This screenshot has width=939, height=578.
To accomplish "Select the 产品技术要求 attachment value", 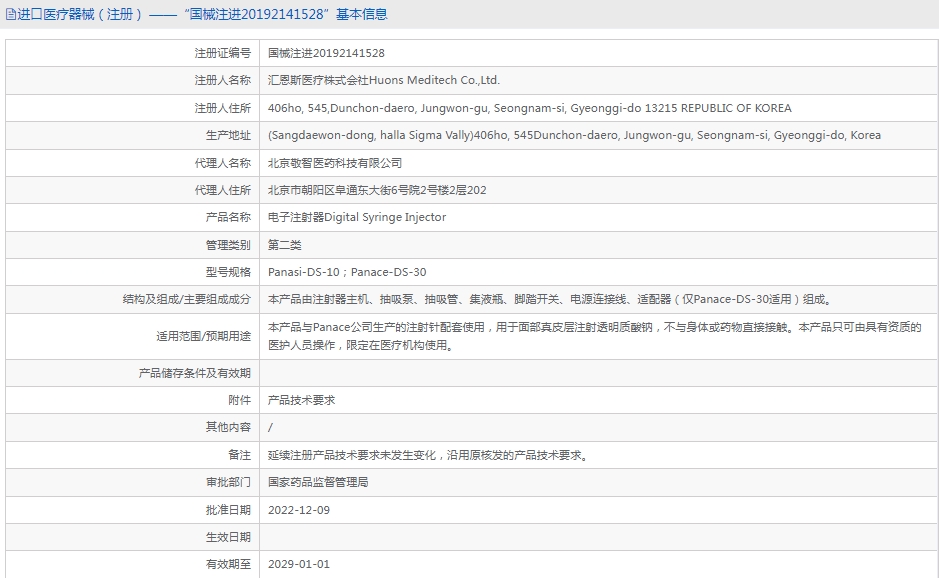I will pos(301,400).
